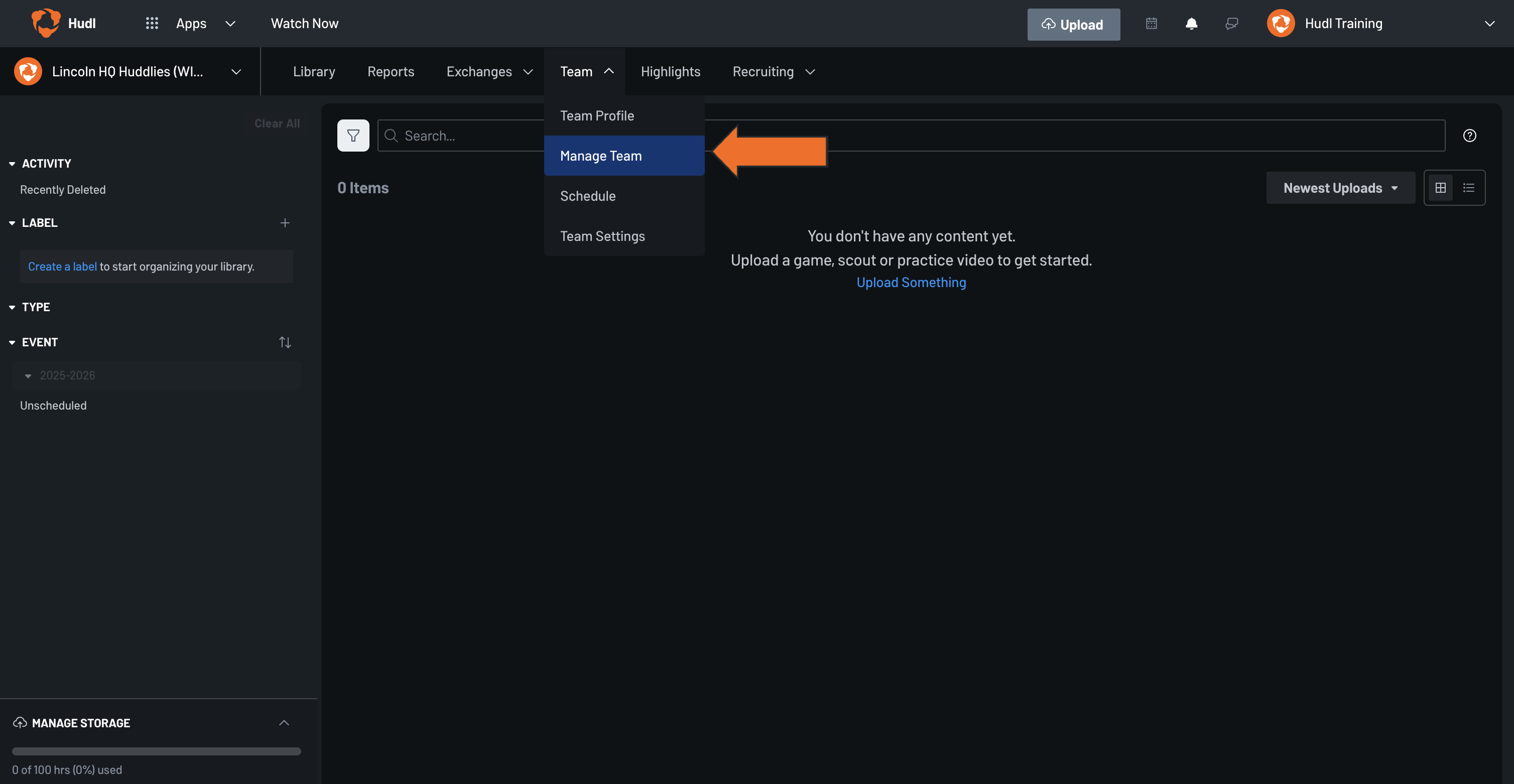Image resolution: width=1514 pixels, height=784 pixels.
Task: Toggle event sort order arrows icon
Action: [285, 342]
